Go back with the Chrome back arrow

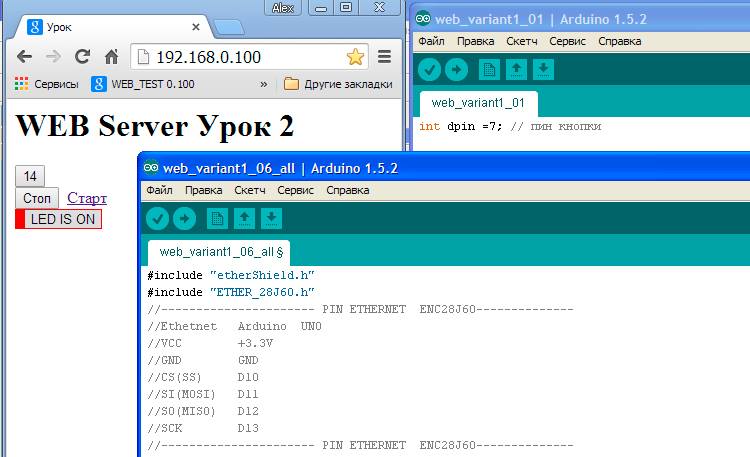(24, 57)
